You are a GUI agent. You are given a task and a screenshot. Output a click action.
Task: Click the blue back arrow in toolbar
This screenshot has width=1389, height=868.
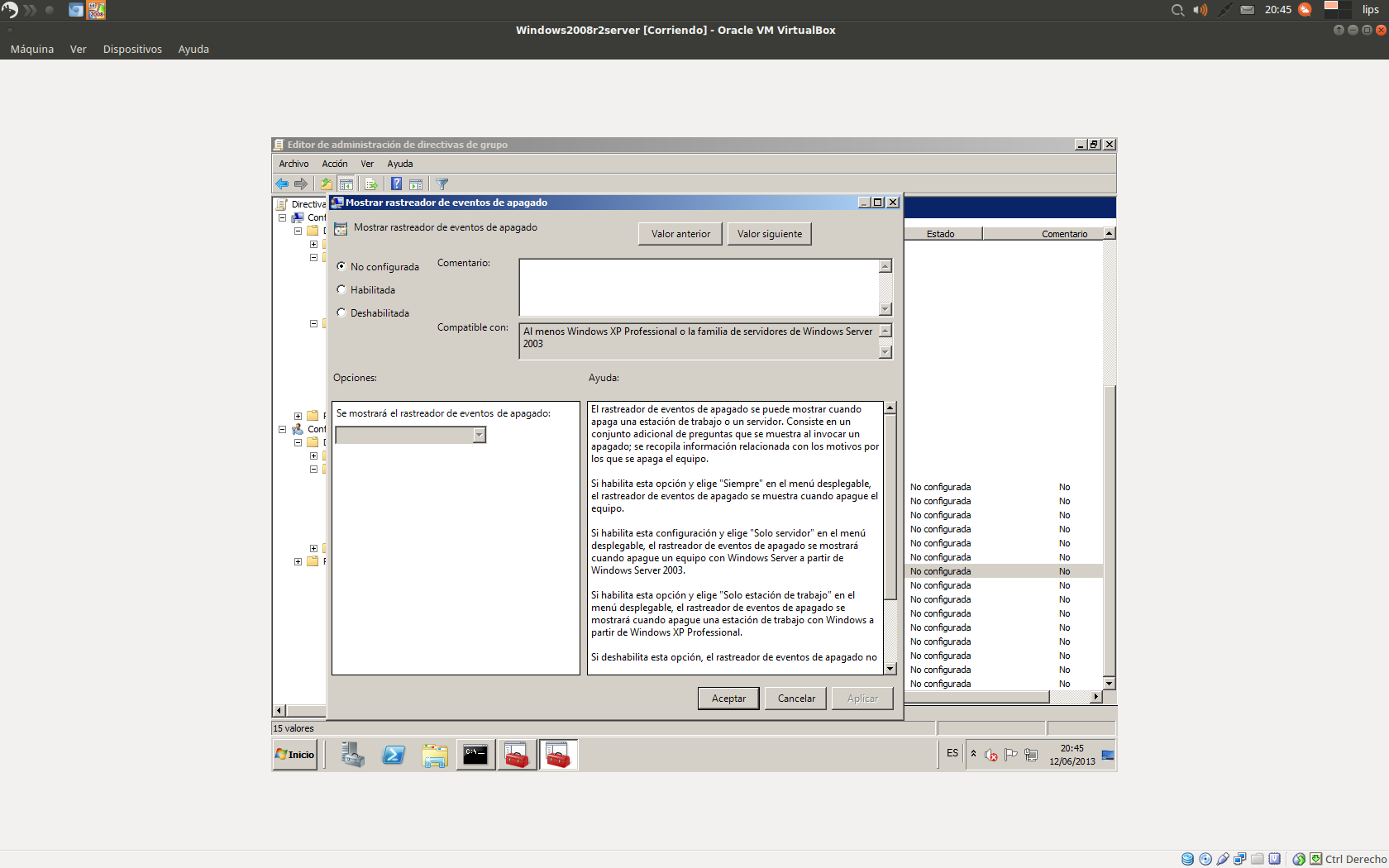[282, 184]
